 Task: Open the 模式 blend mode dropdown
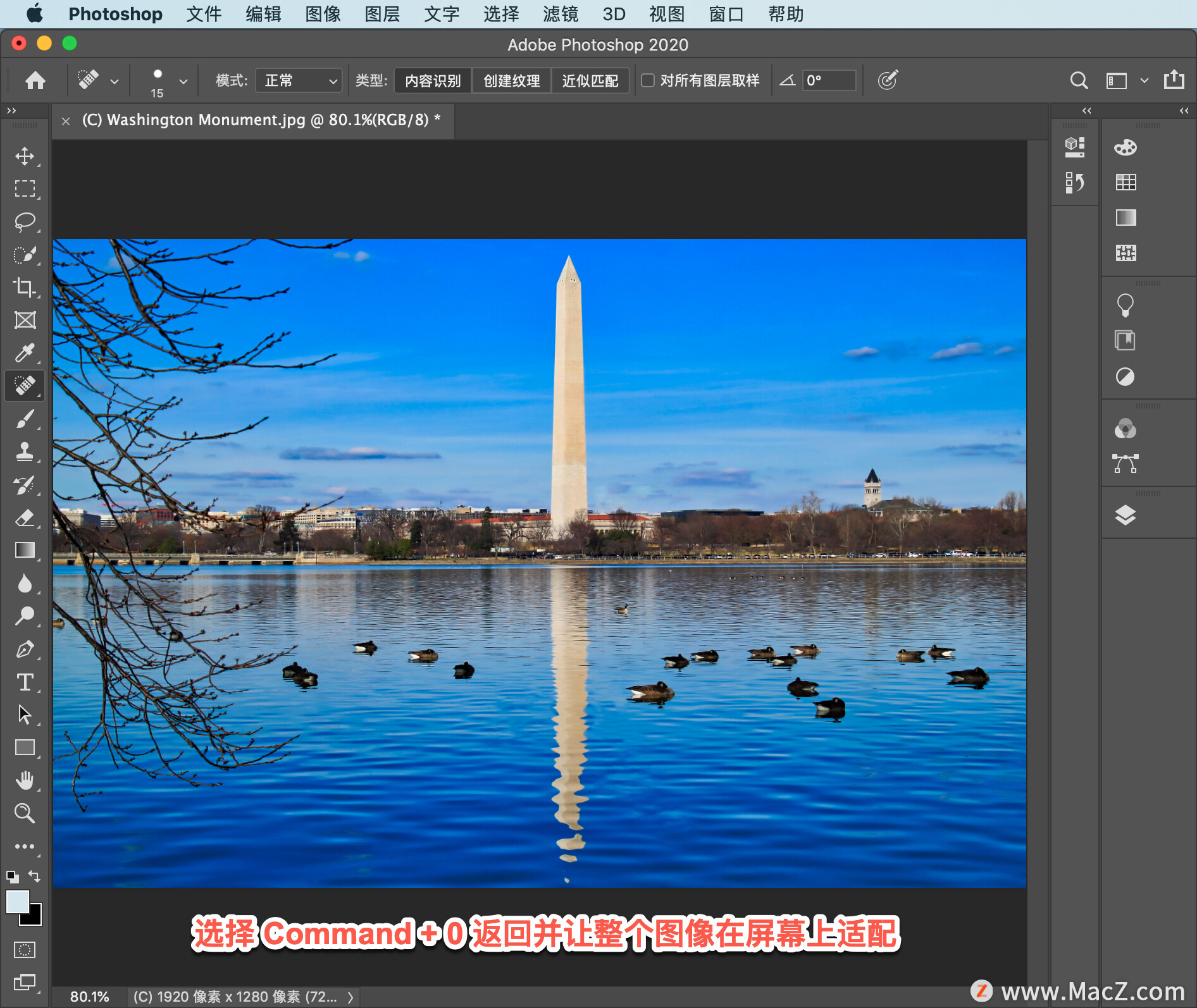(x=299, y=81)
